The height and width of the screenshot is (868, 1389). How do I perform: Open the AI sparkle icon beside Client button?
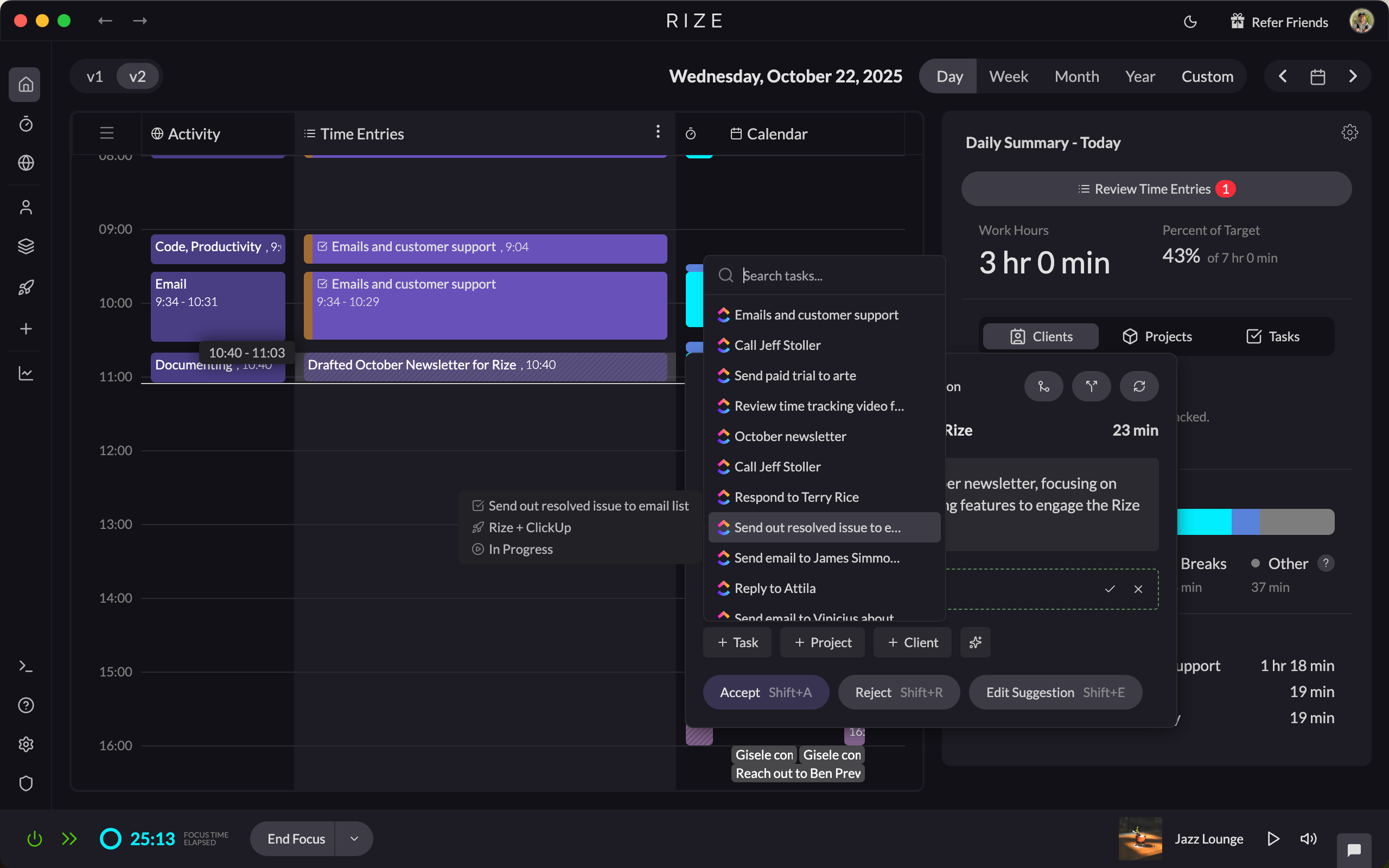click(975, 642)
